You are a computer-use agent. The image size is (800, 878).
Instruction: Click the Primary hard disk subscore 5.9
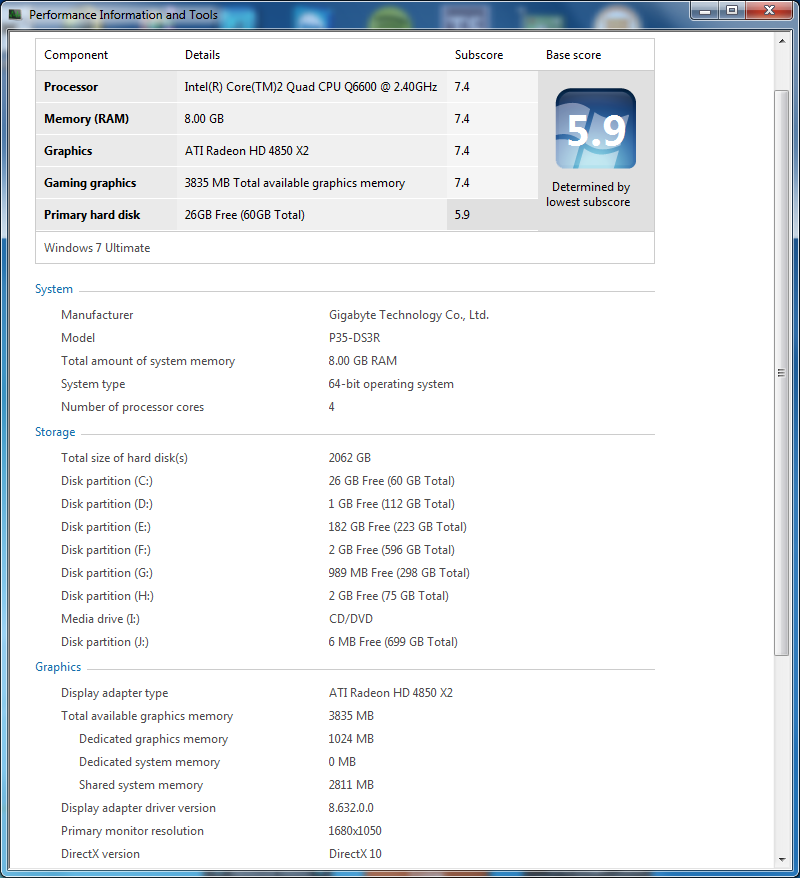[x=462, y=215]
